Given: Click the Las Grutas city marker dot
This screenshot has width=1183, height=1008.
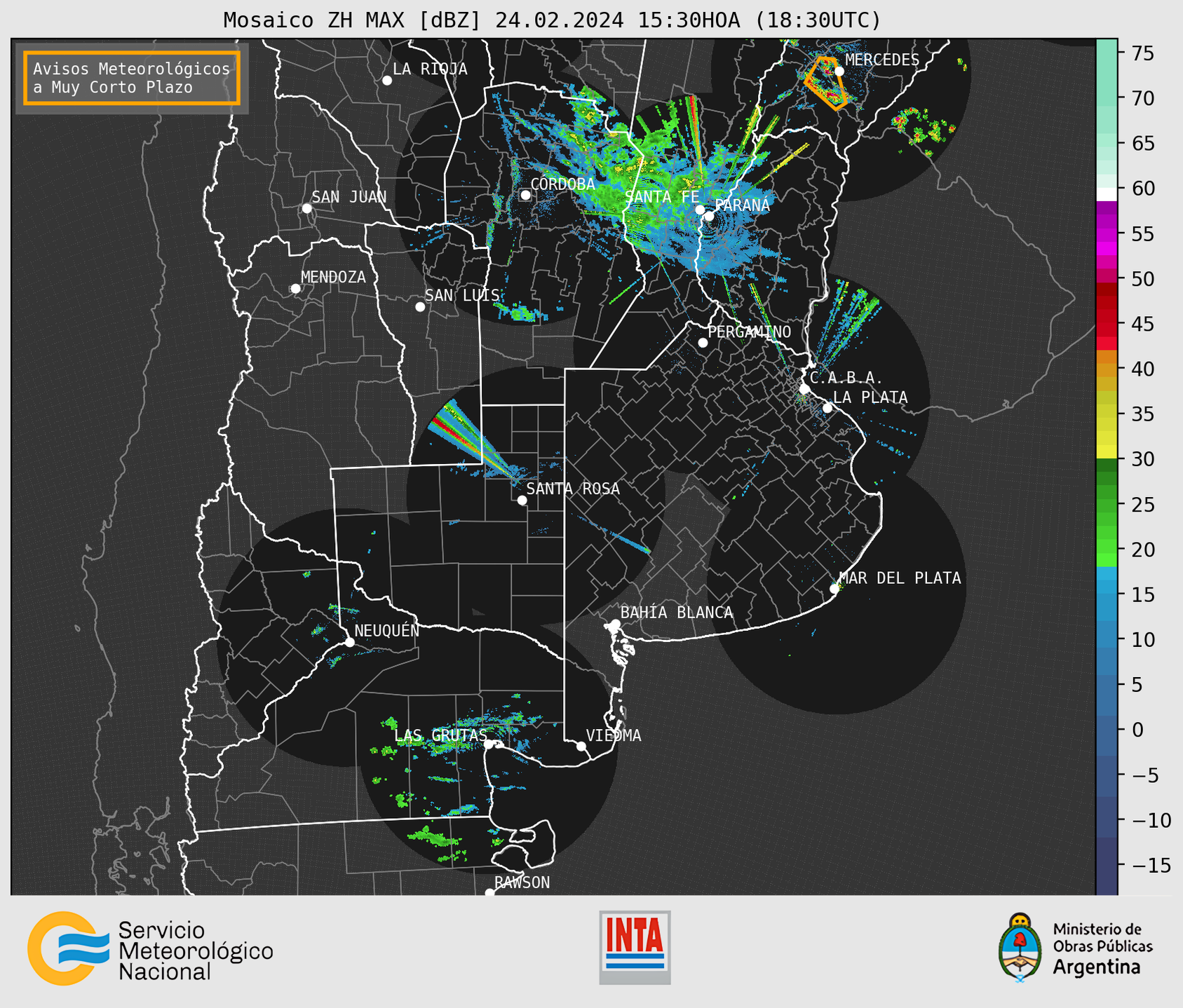Looking at the screenshot, I should click(x=489, y=744).
